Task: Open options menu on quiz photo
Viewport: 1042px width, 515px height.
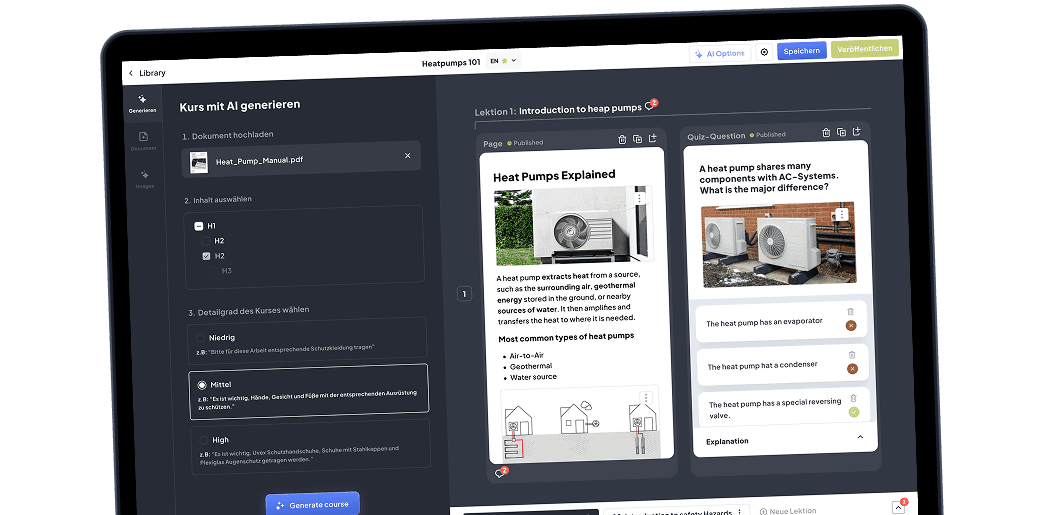Action: pyautogui.click(x=842, y=214)
